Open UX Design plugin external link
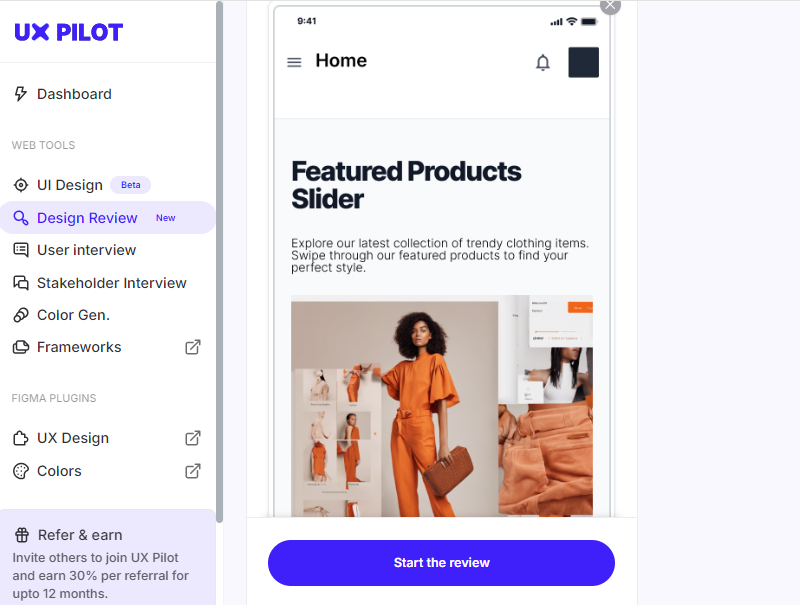 (192, 438)
